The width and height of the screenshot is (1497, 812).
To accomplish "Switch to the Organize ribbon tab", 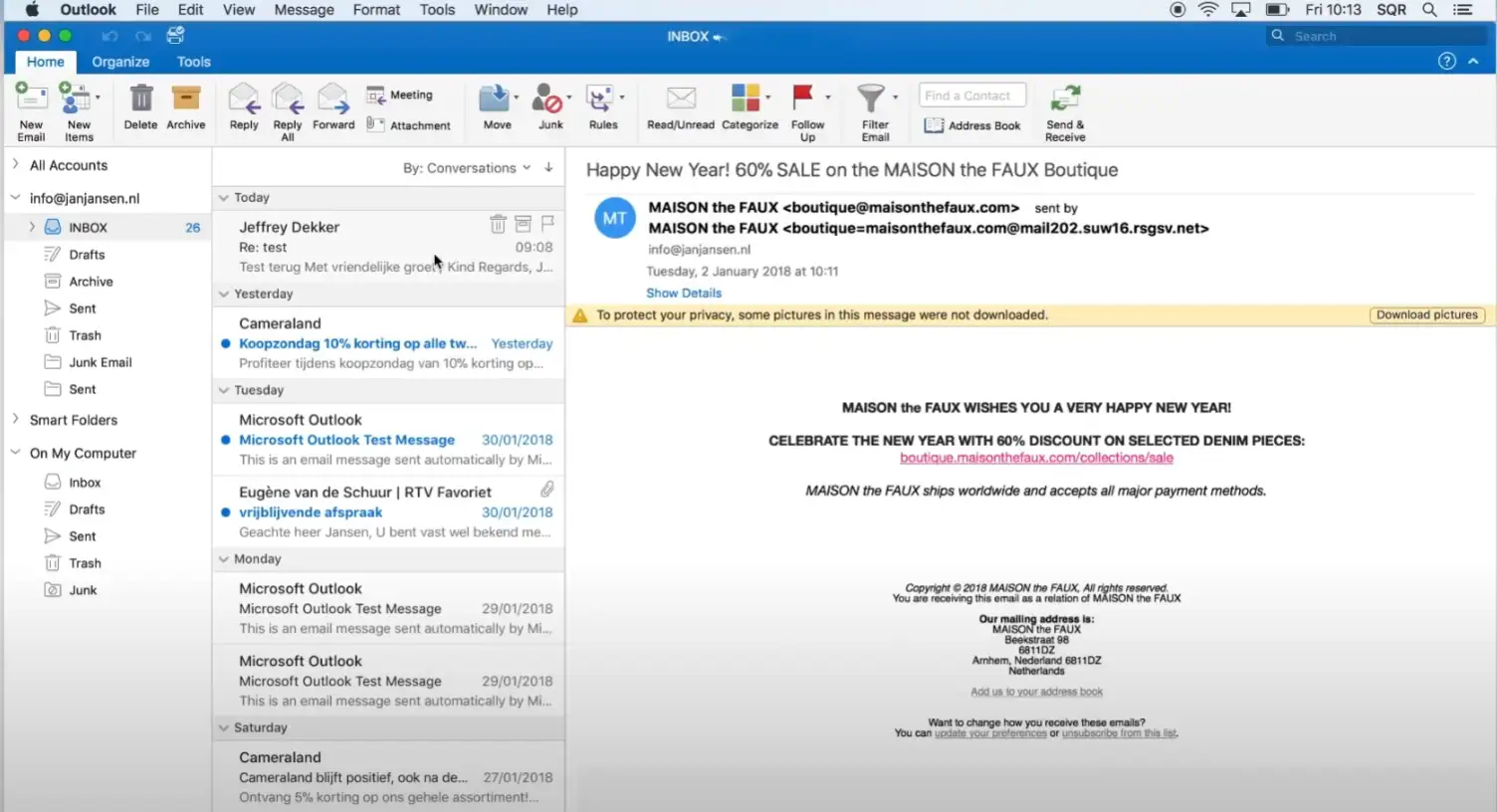I will (x=120, y=62).
